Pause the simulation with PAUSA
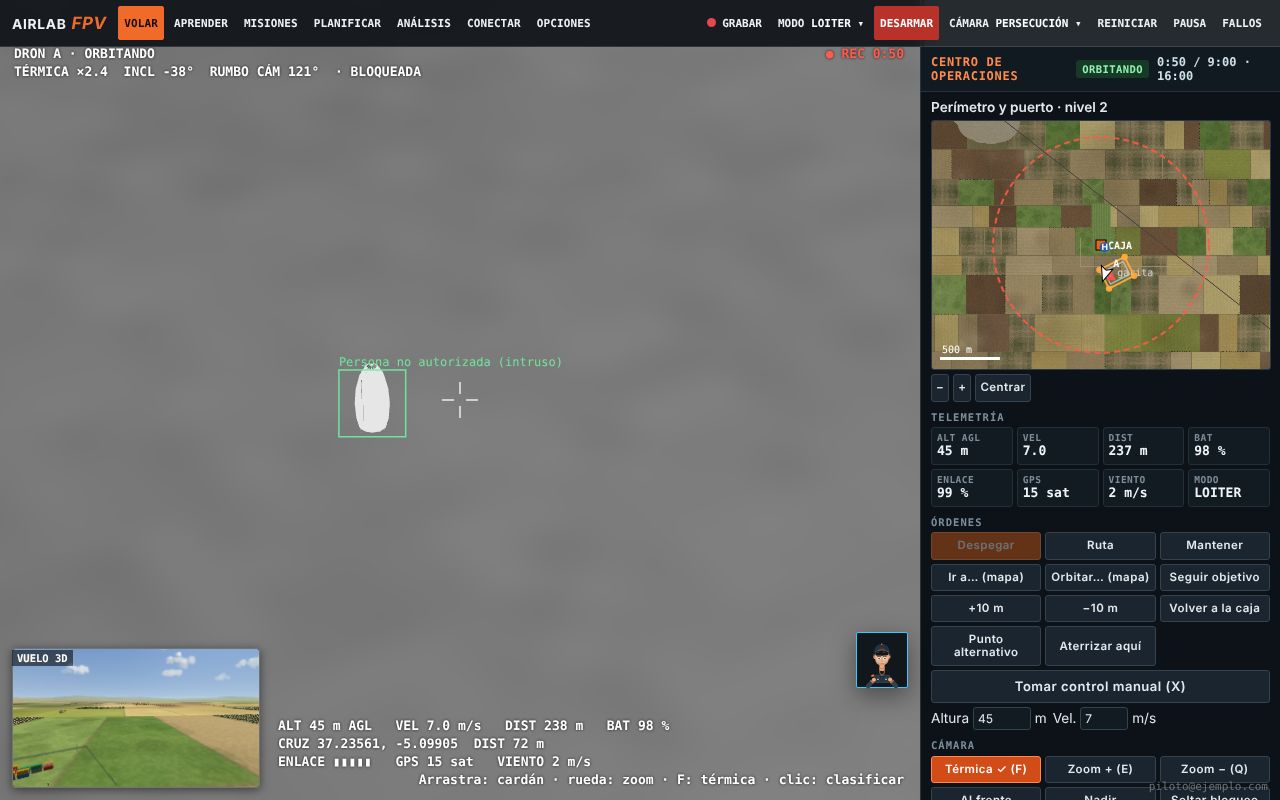Viewport: 1280px width, 800px height. [x=1189, y=23]
